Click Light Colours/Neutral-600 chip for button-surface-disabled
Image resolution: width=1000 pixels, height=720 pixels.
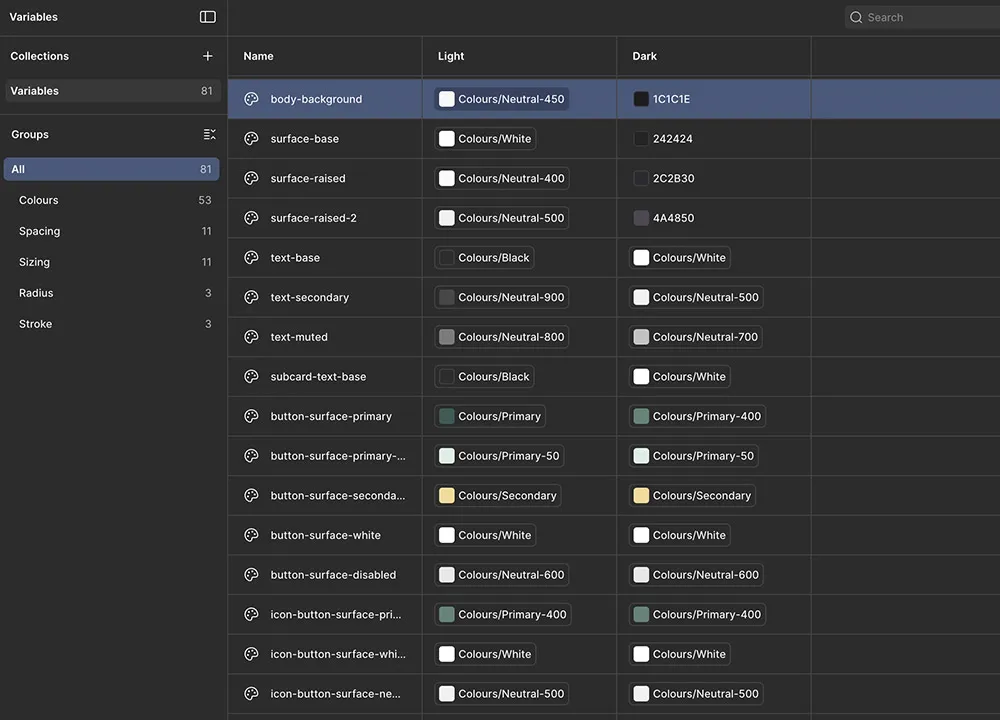[x=502, y=575]
